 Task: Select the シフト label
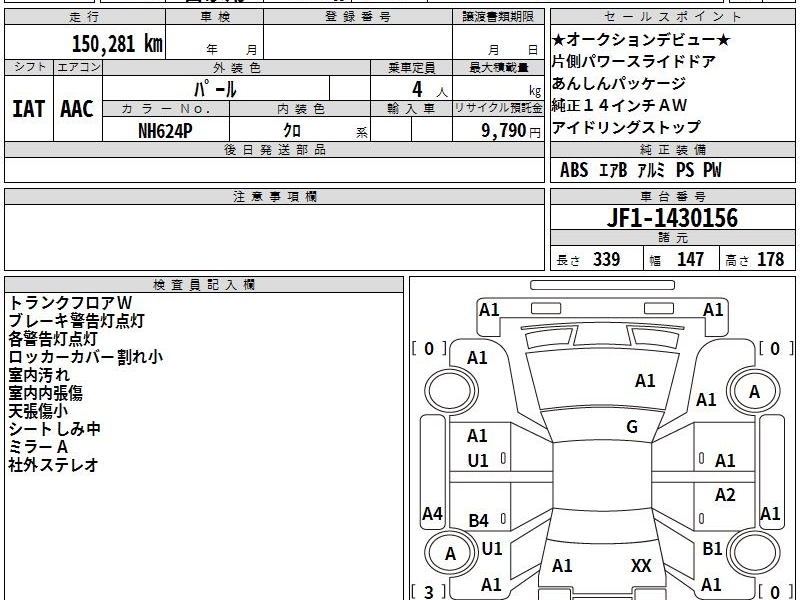click(x=29, y=67)
